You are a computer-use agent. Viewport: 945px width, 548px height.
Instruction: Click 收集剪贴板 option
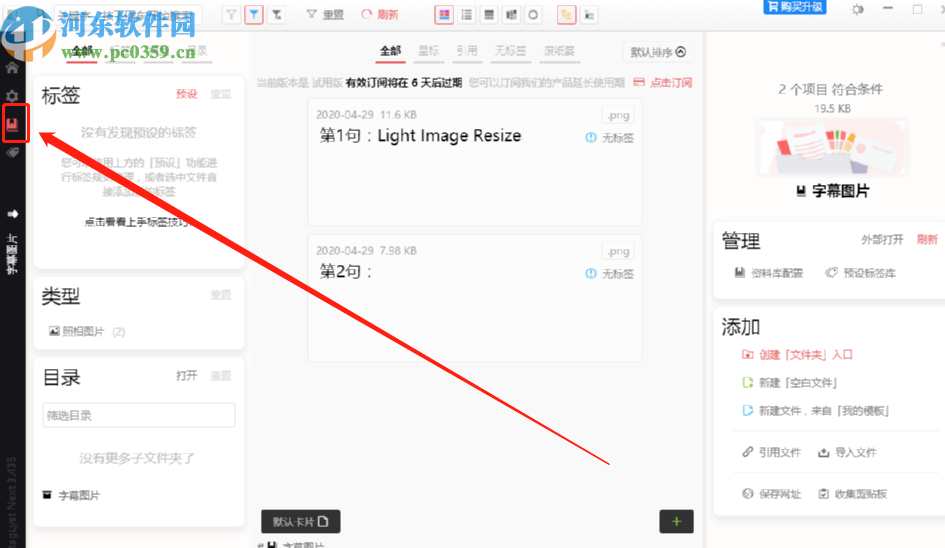pos(853,494)
